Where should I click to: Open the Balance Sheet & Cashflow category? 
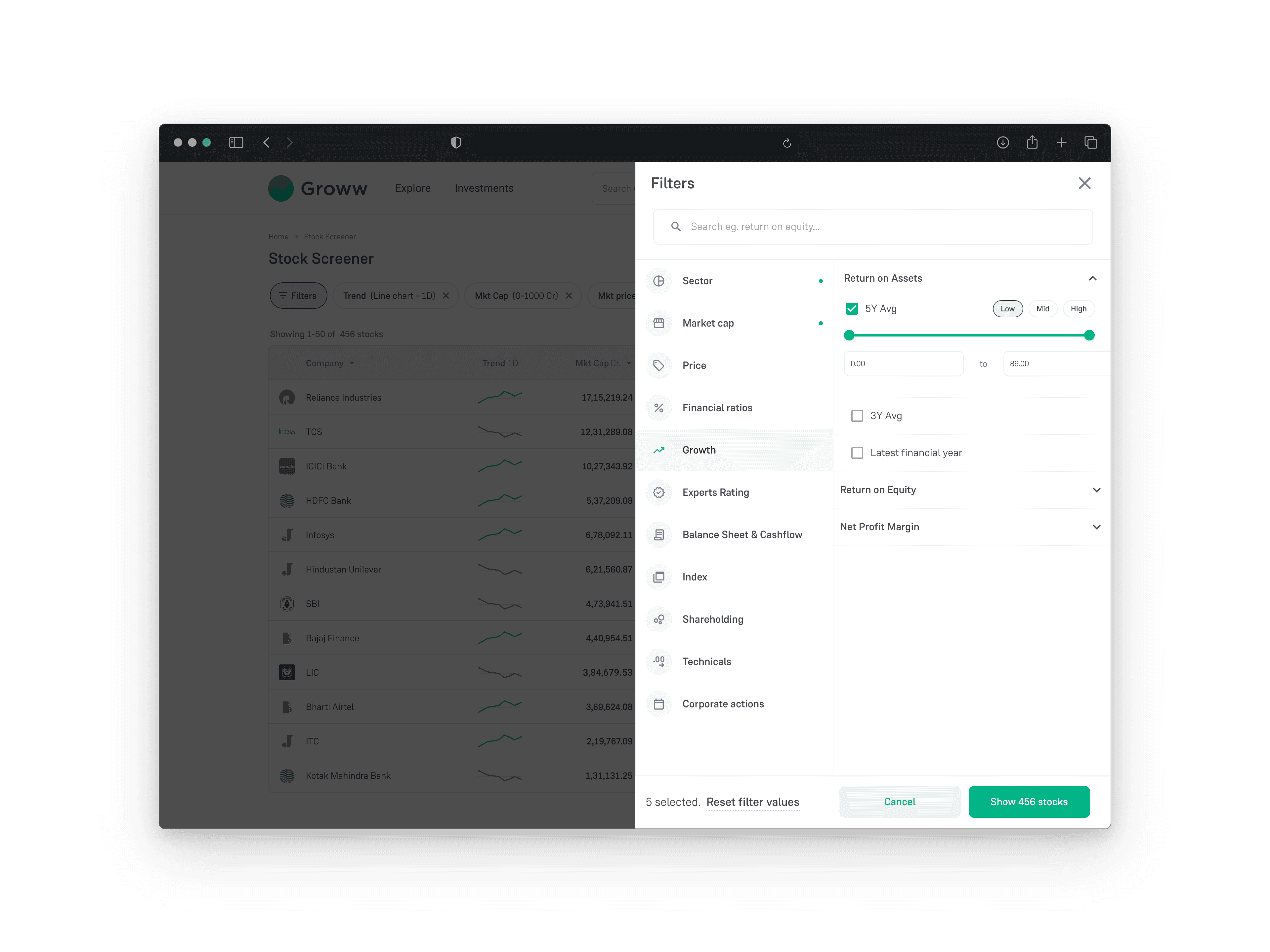pos(742,535)
